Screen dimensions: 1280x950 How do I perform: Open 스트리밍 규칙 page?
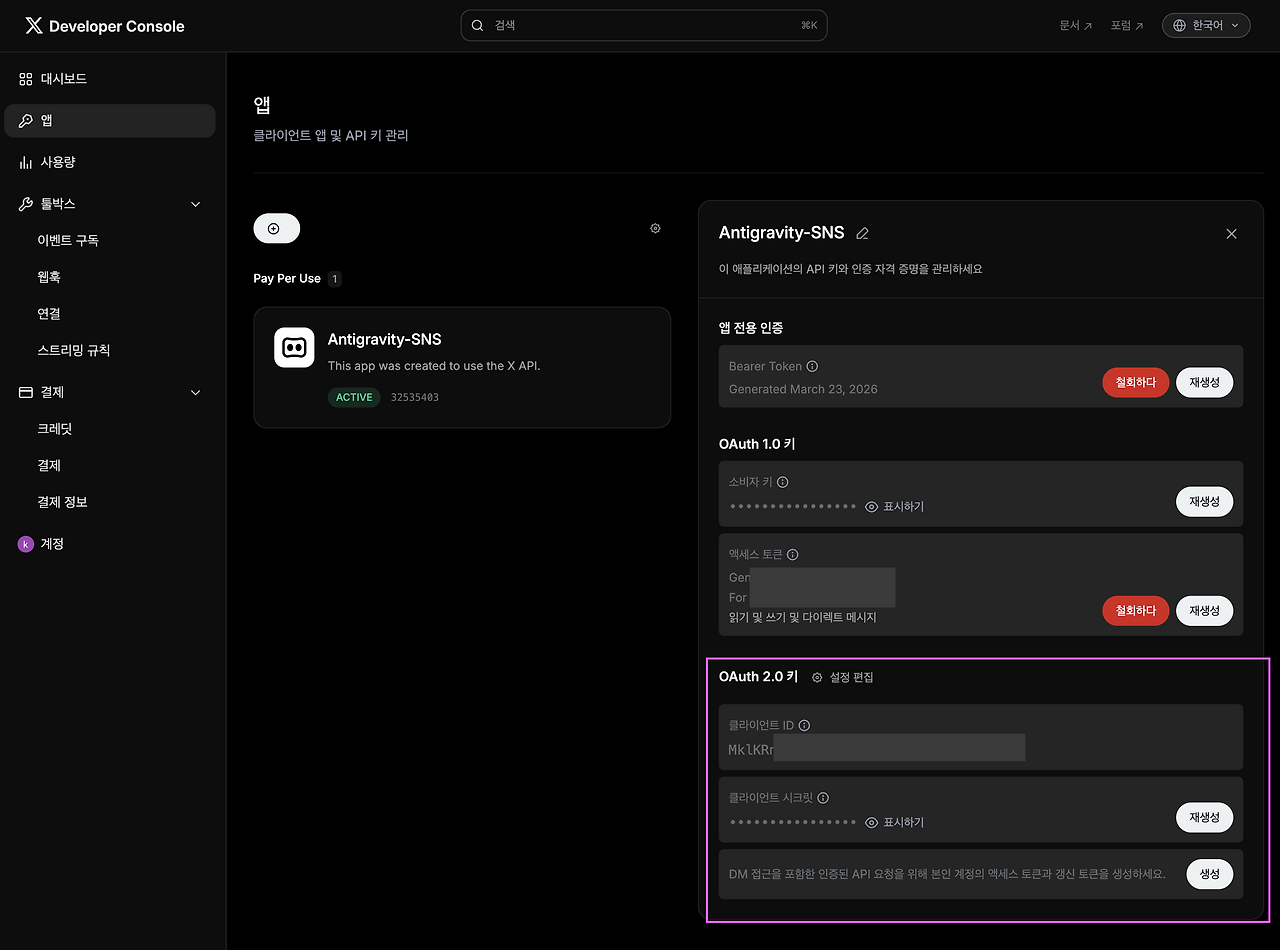(x=74, y=351)
